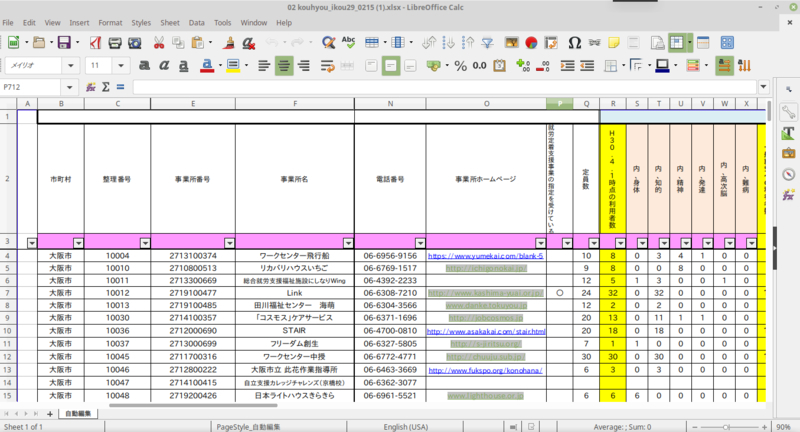Click the Print icon

(x=115, y=43)
